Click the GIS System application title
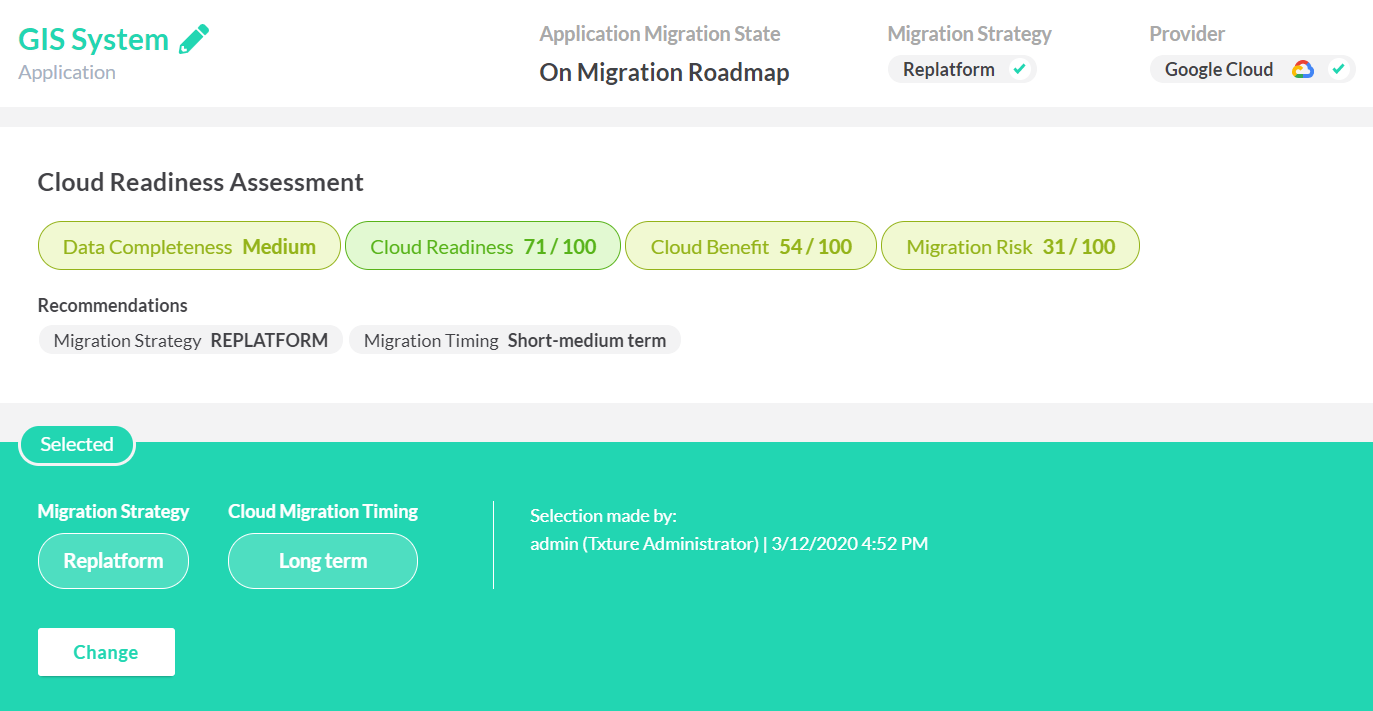1373x711 pixels. (94, 40)
